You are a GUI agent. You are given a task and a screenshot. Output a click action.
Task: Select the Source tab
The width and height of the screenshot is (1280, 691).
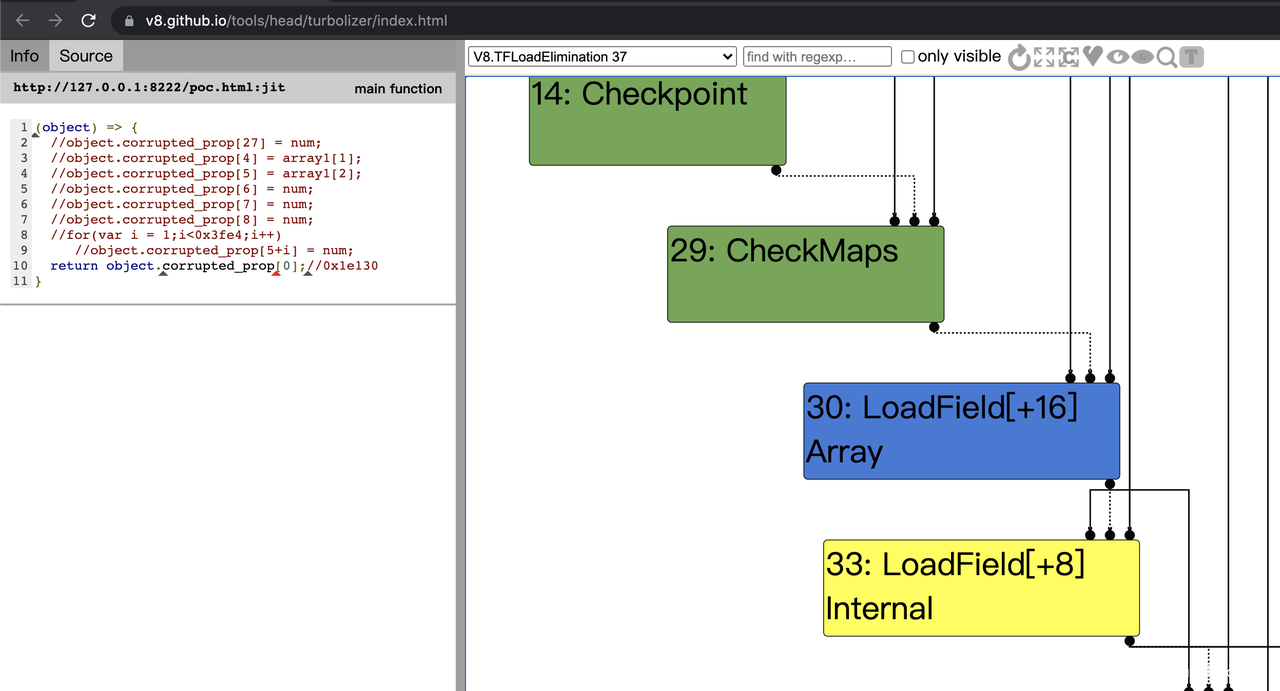pyautogui.click(x=86, y=56)
